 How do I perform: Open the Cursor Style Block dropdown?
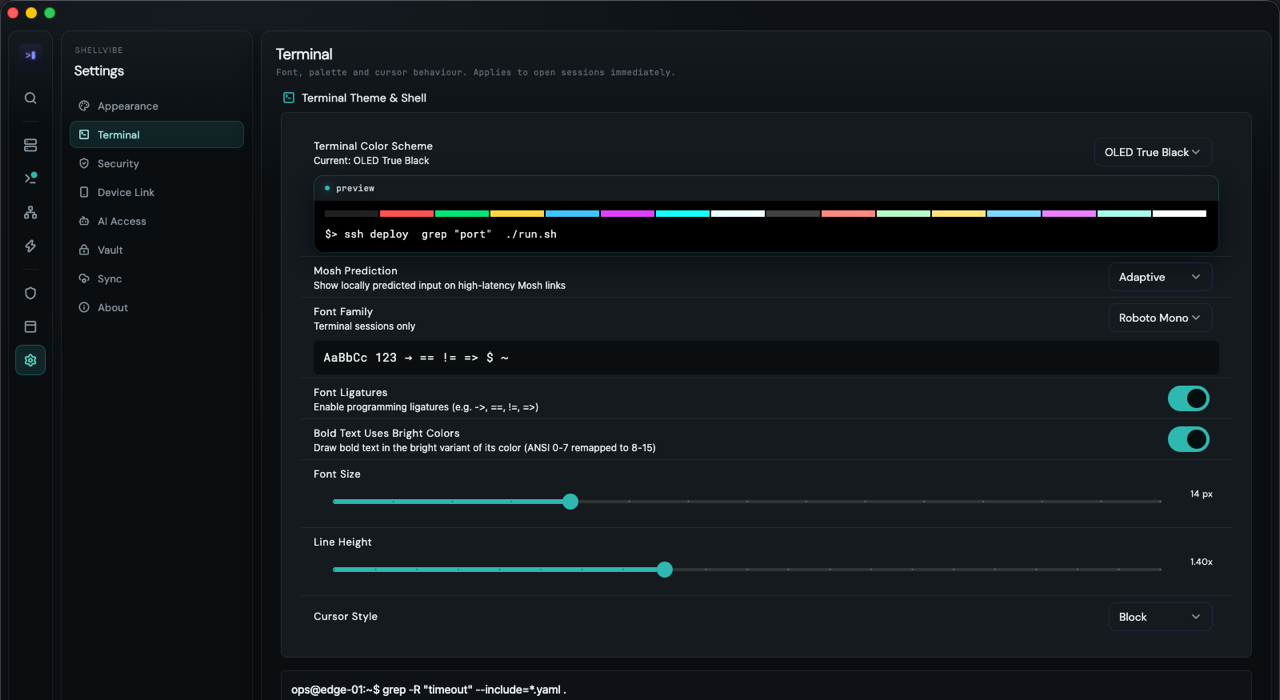point(1160,617)
